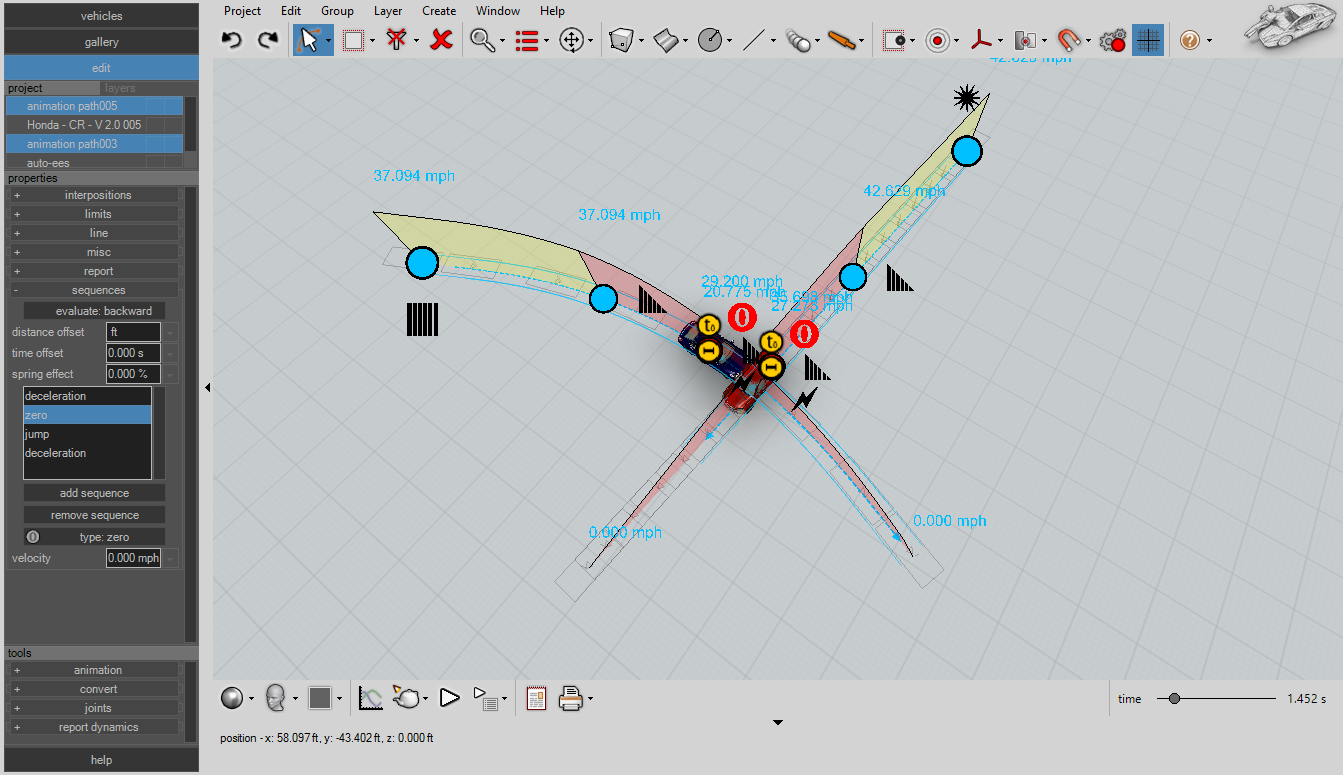Click the 'evaluate: backward' button
The image size is (1343, 775).
pyautogui.click(x=95, y=311)
